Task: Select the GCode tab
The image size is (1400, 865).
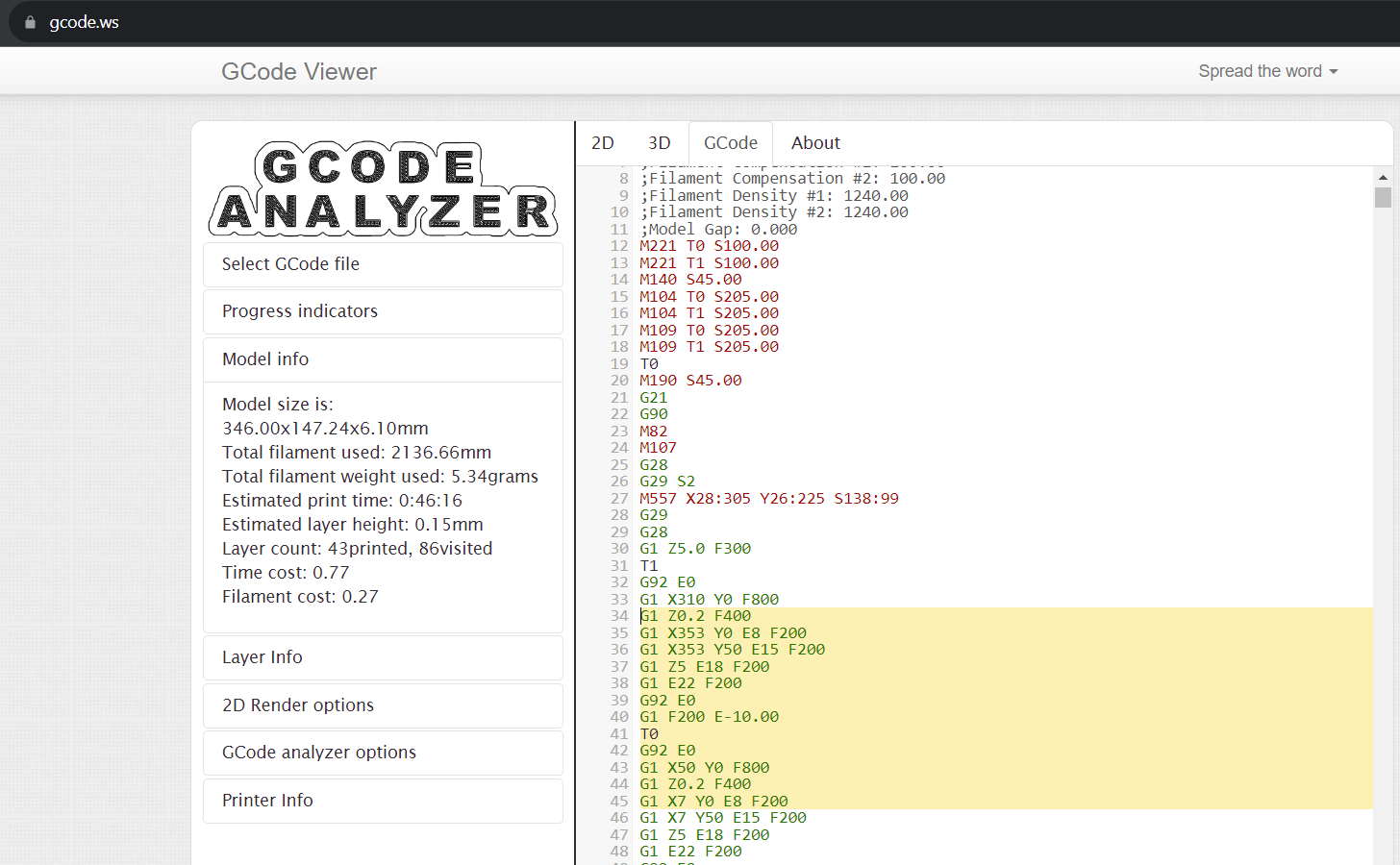Action: tap(730, 143)
